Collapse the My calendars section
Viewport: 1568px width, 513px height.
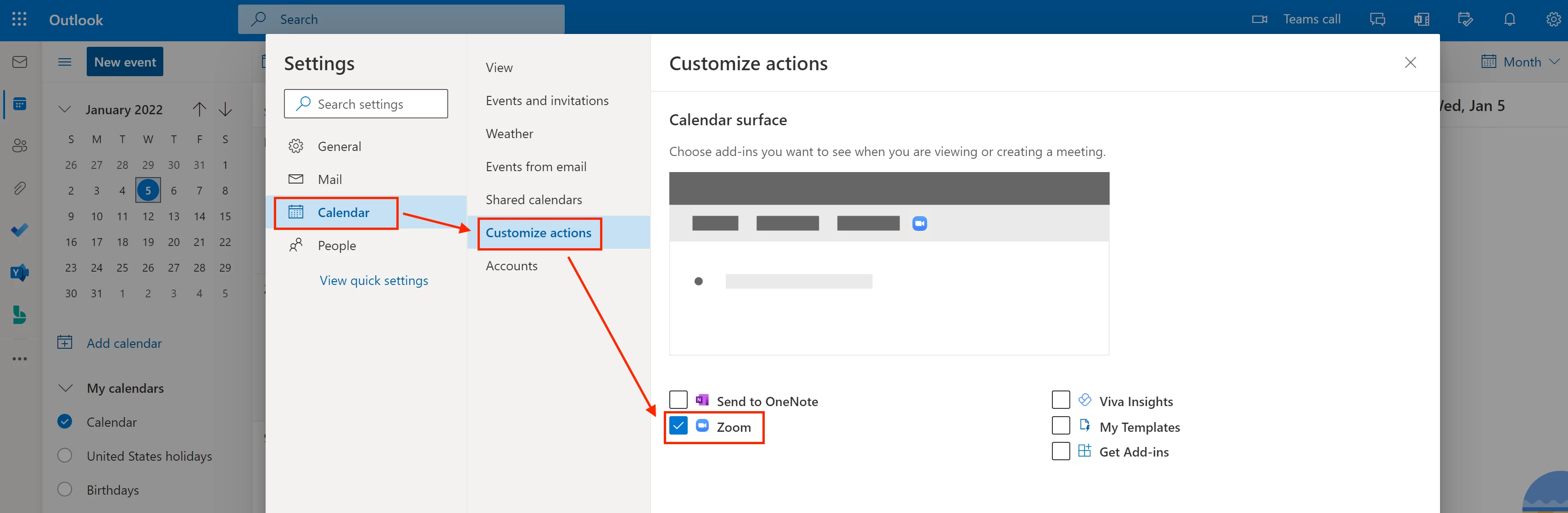click(x=65, y=388)
